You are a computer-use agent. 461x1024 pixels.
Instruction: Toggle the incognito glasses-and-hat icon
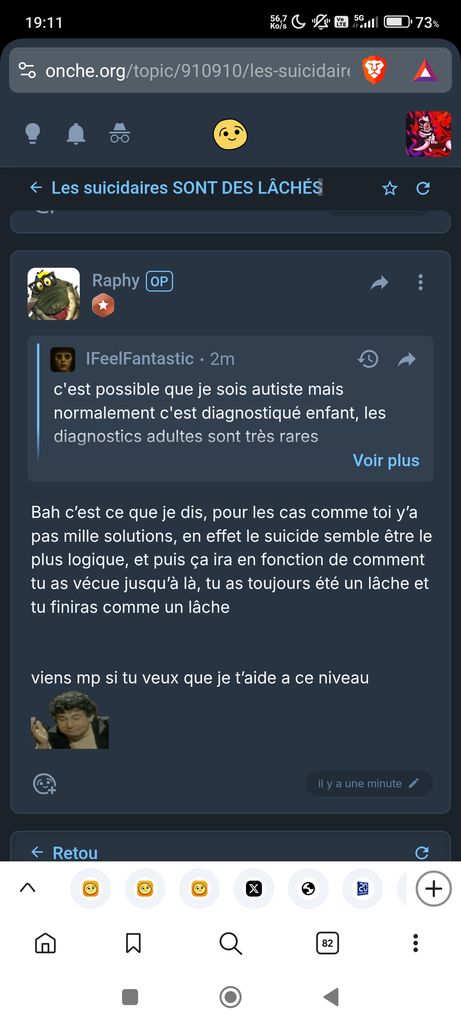click(x=119, y=133)
